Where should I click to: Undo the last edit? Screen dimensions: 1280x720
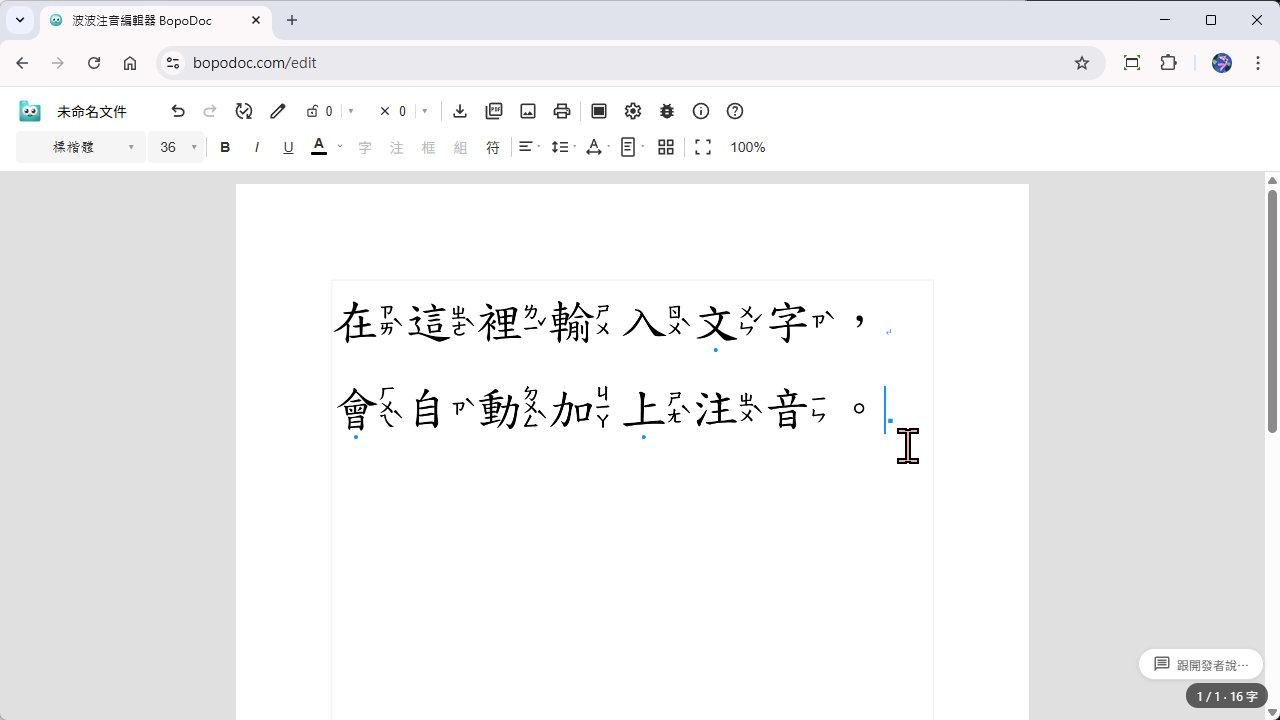(178, 111)
